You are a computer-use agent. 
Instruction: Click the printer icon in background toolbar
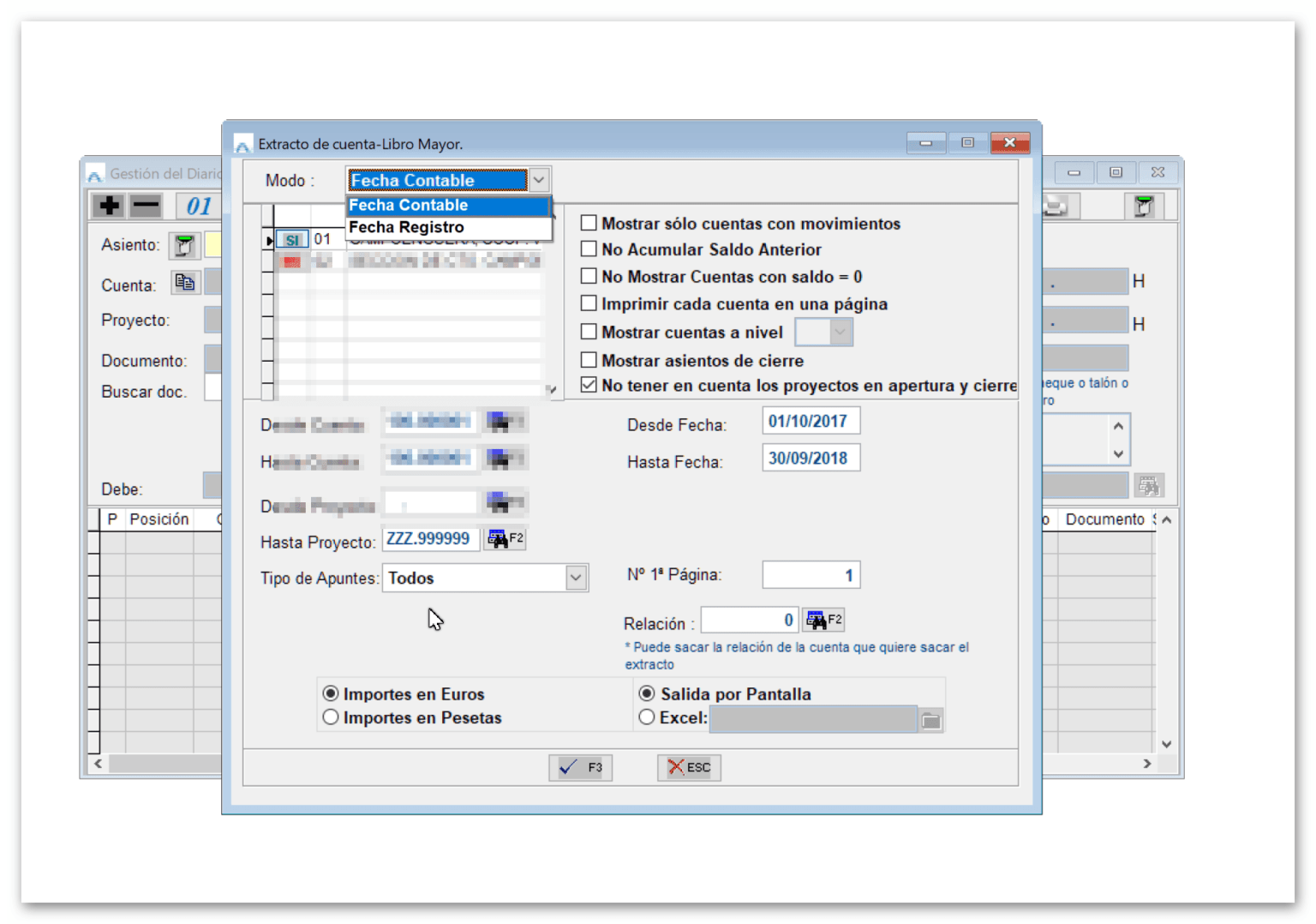pos(1056,206)
